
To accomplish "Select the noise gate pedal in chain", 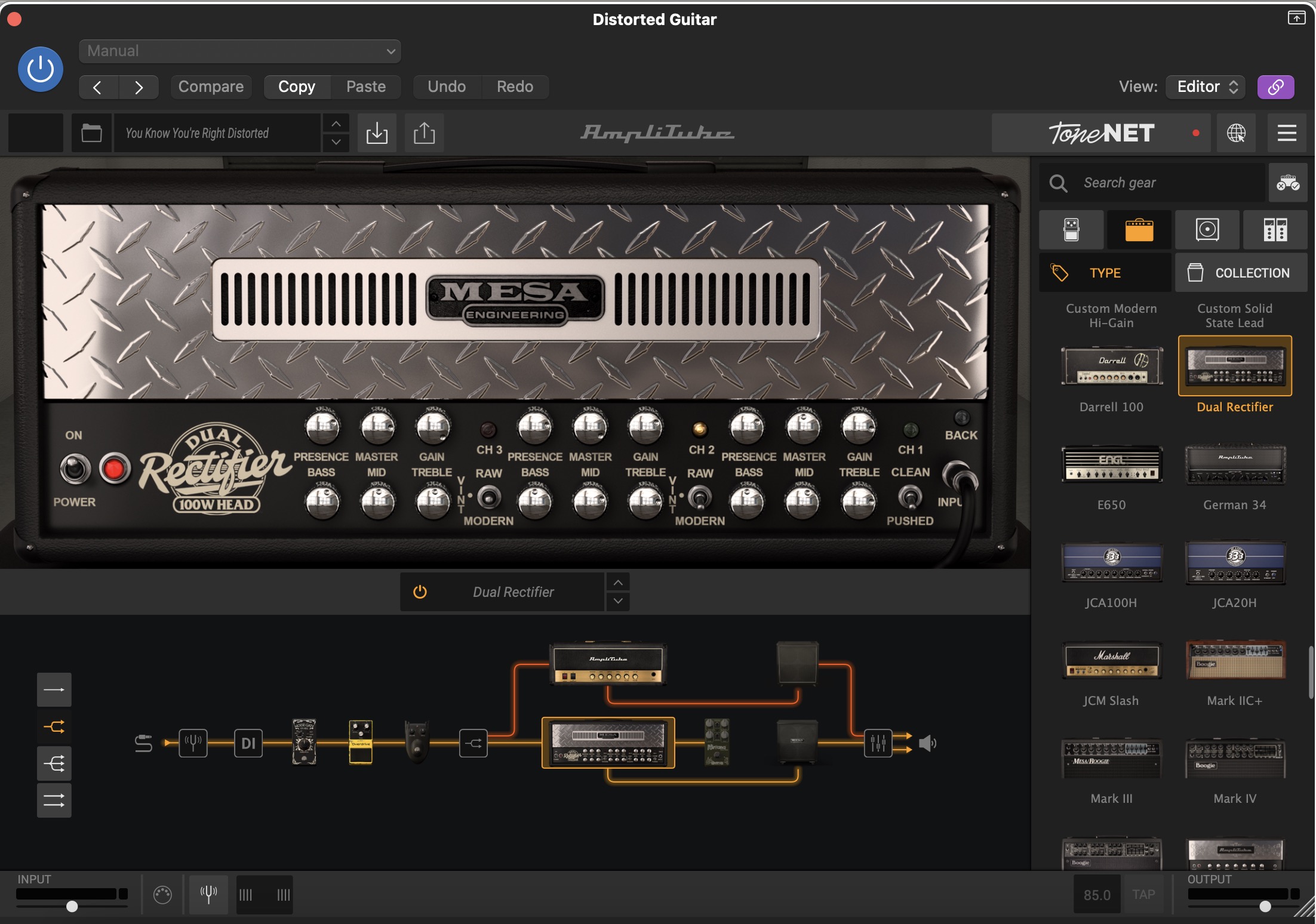I will 304,742.
